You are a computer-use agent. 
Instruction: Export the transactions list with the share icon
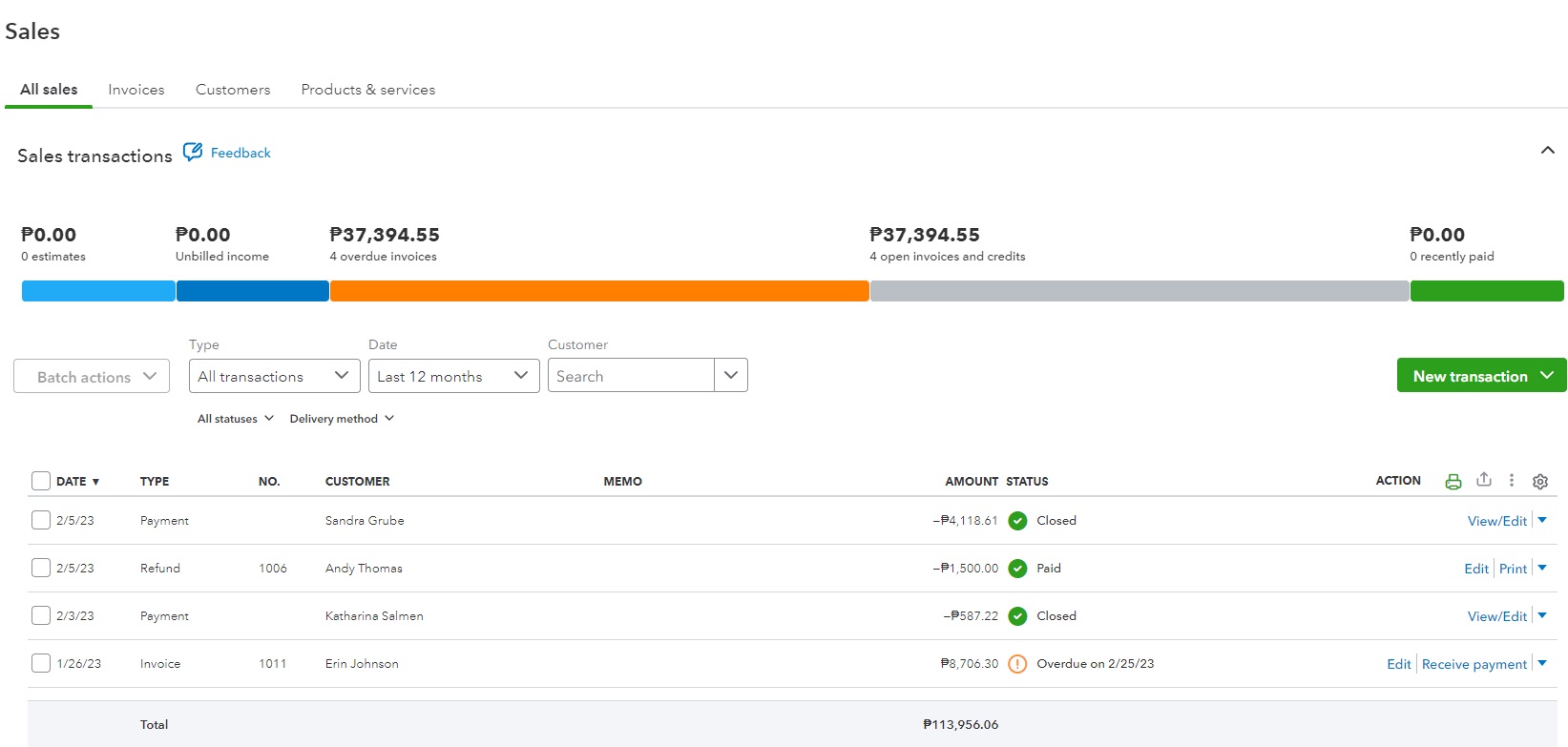click(1484, 480)
